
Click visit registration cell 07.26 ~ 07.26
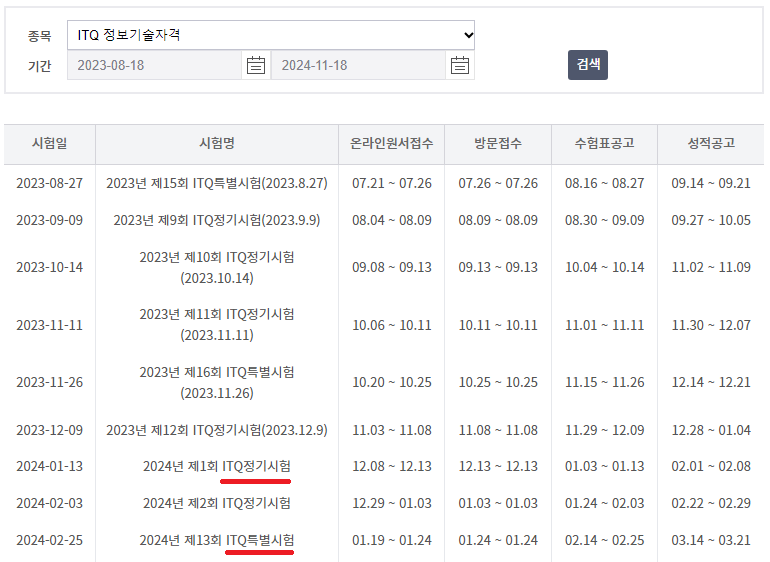click(x=498, y=183)
